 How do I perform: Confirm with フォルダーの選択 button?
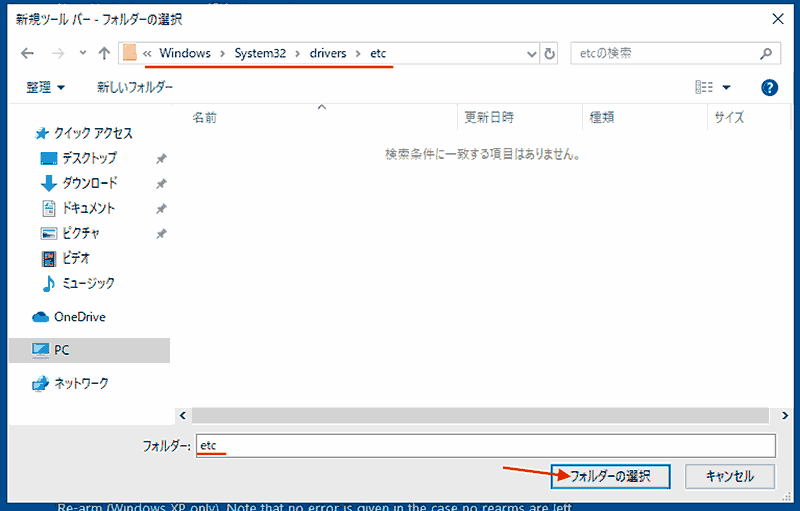coord(610,476)
